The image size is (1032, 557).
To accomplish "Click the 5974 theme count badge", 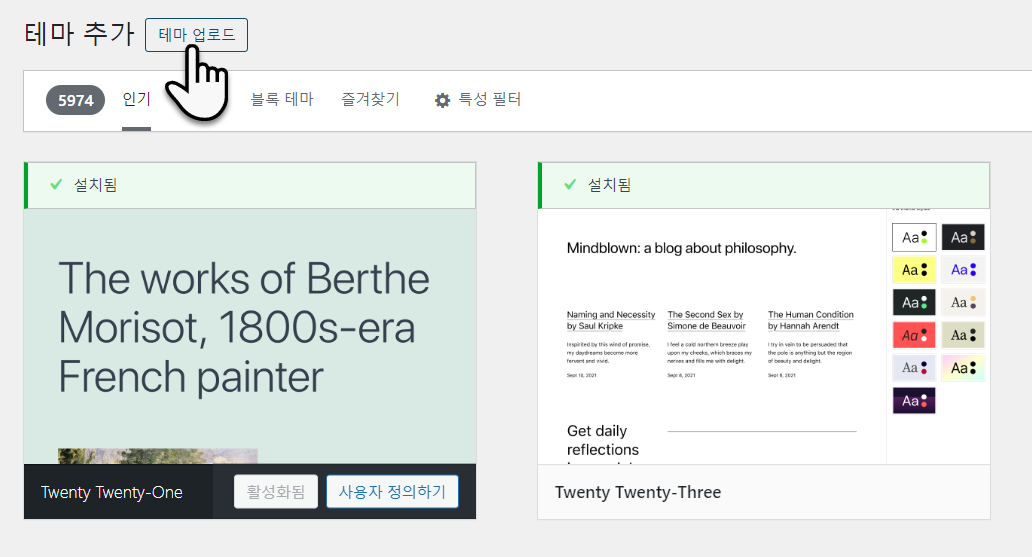I will (75, 100).
